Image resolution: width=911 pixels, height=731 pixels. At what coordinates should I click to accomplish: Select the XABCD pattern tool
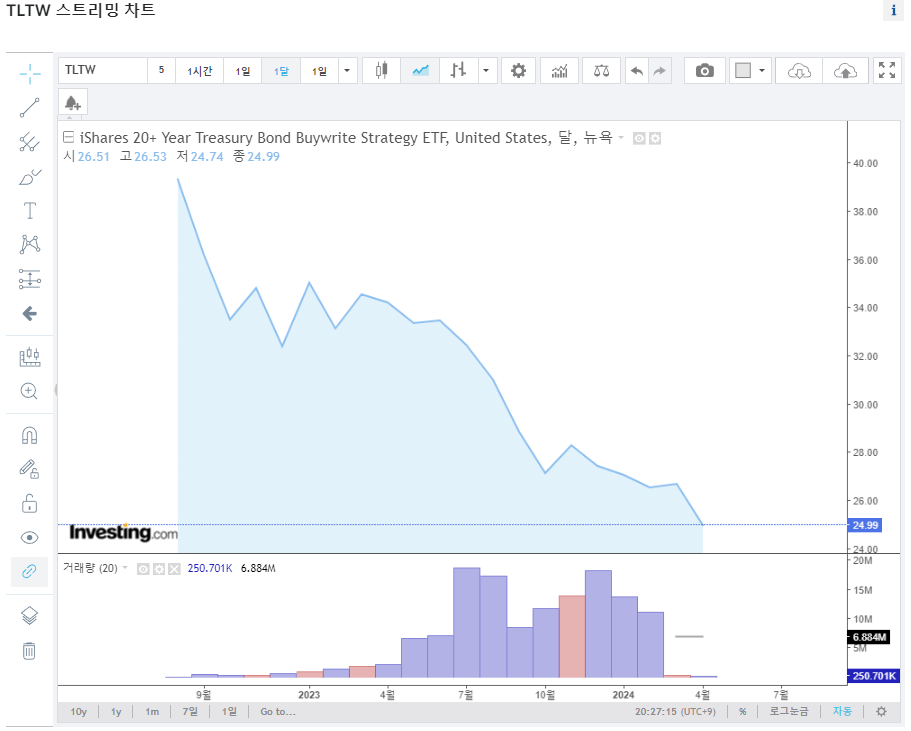point(30,244)
